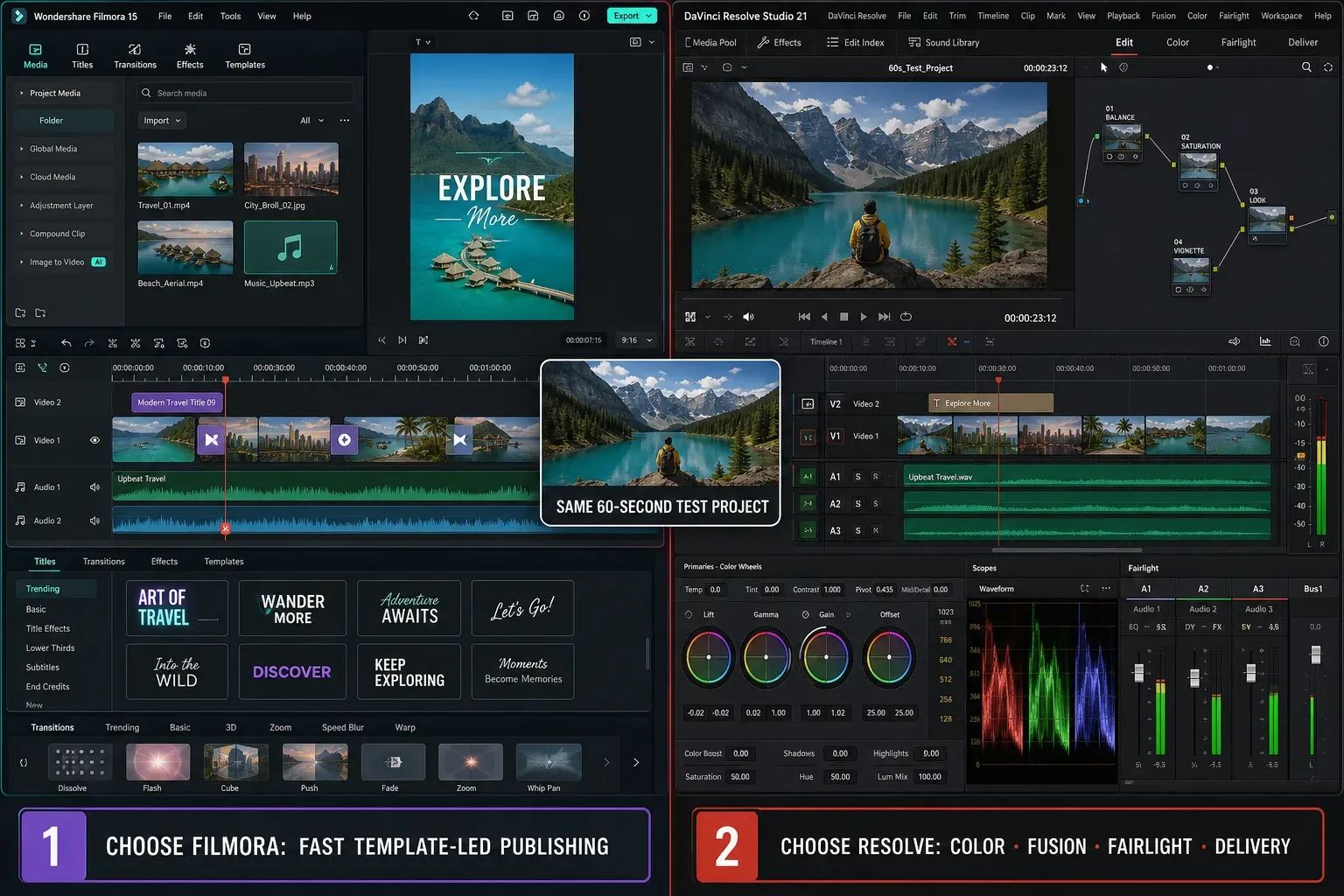Adjust the A1 Fairlight fader
This screenshot has width=1344, height=896.
pos(1138,673)
